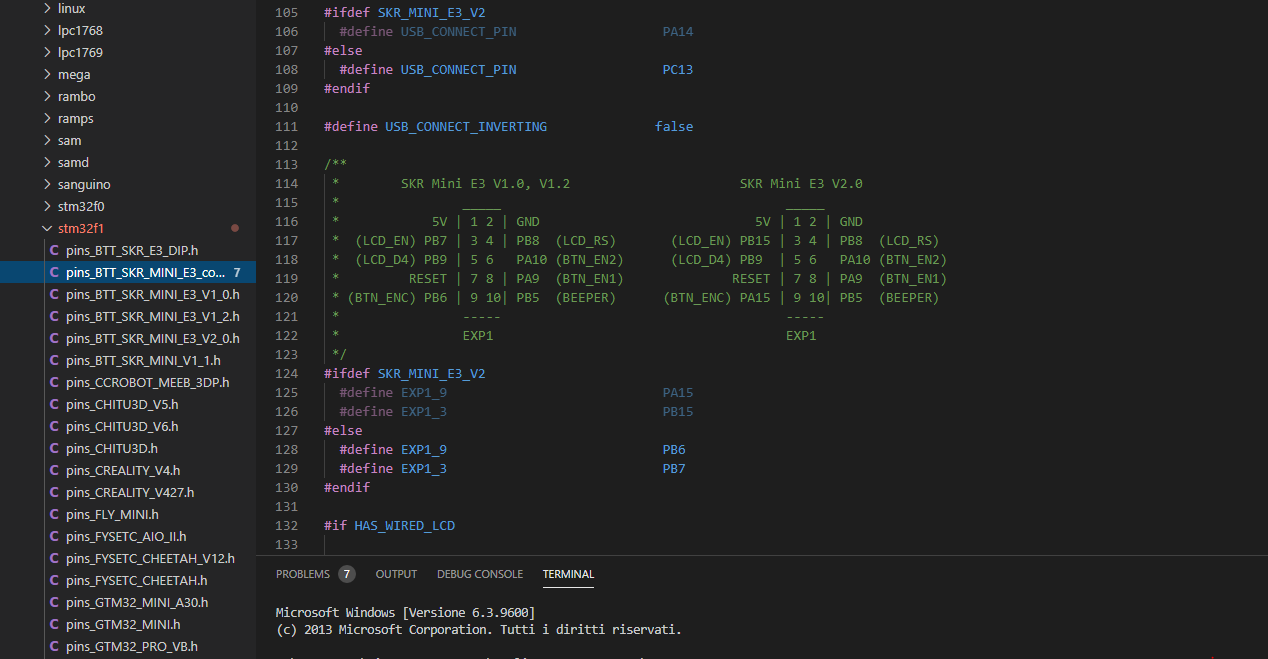The image size is (1268, 659).
Task: Collapse the stm32f1 folder chevron
Action: click(47, 228)
